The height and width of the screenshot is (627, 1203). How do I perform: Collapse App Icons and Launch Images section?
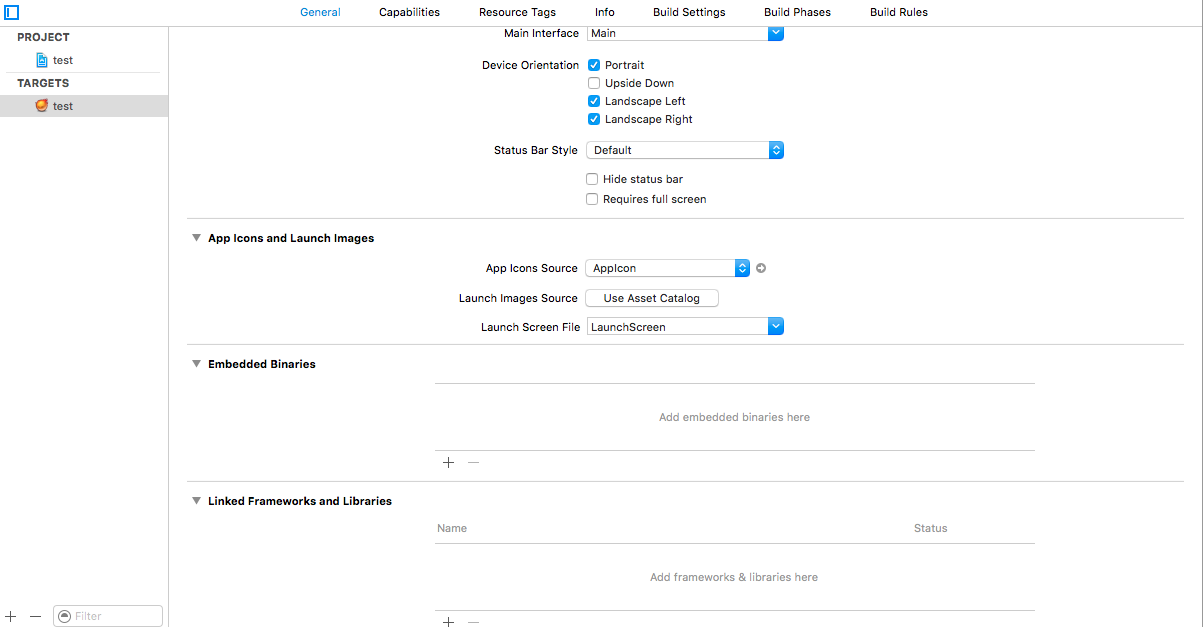[197, 238]
